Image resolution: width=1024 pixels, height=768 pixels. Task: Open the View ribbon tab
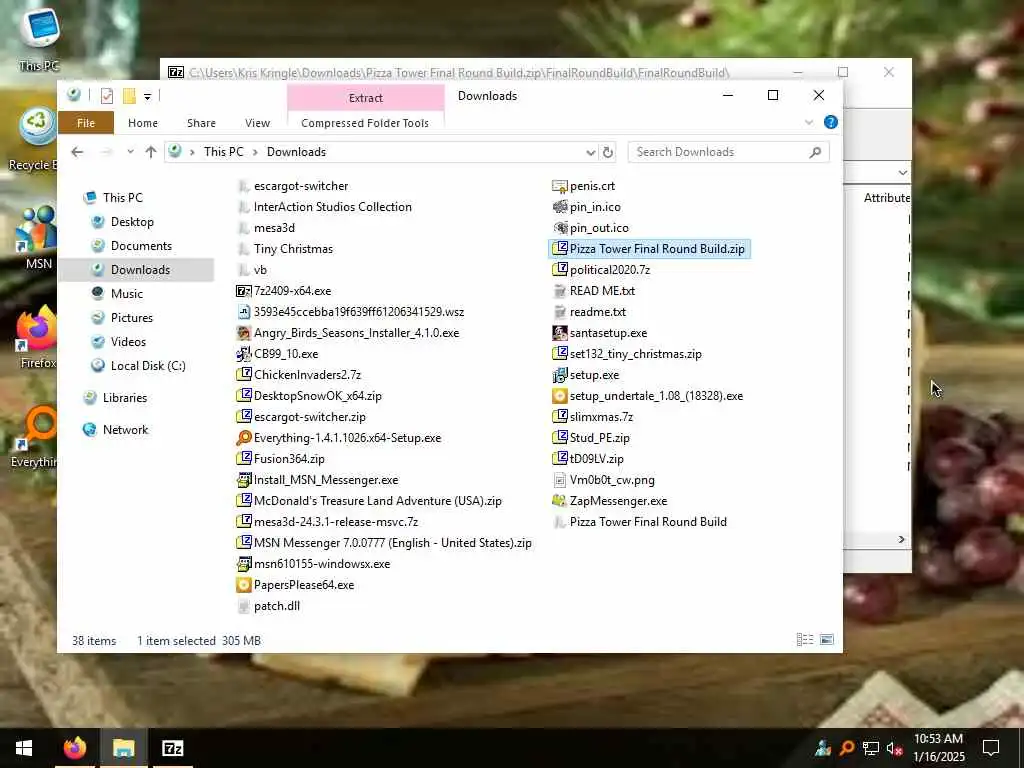[257, 123]
